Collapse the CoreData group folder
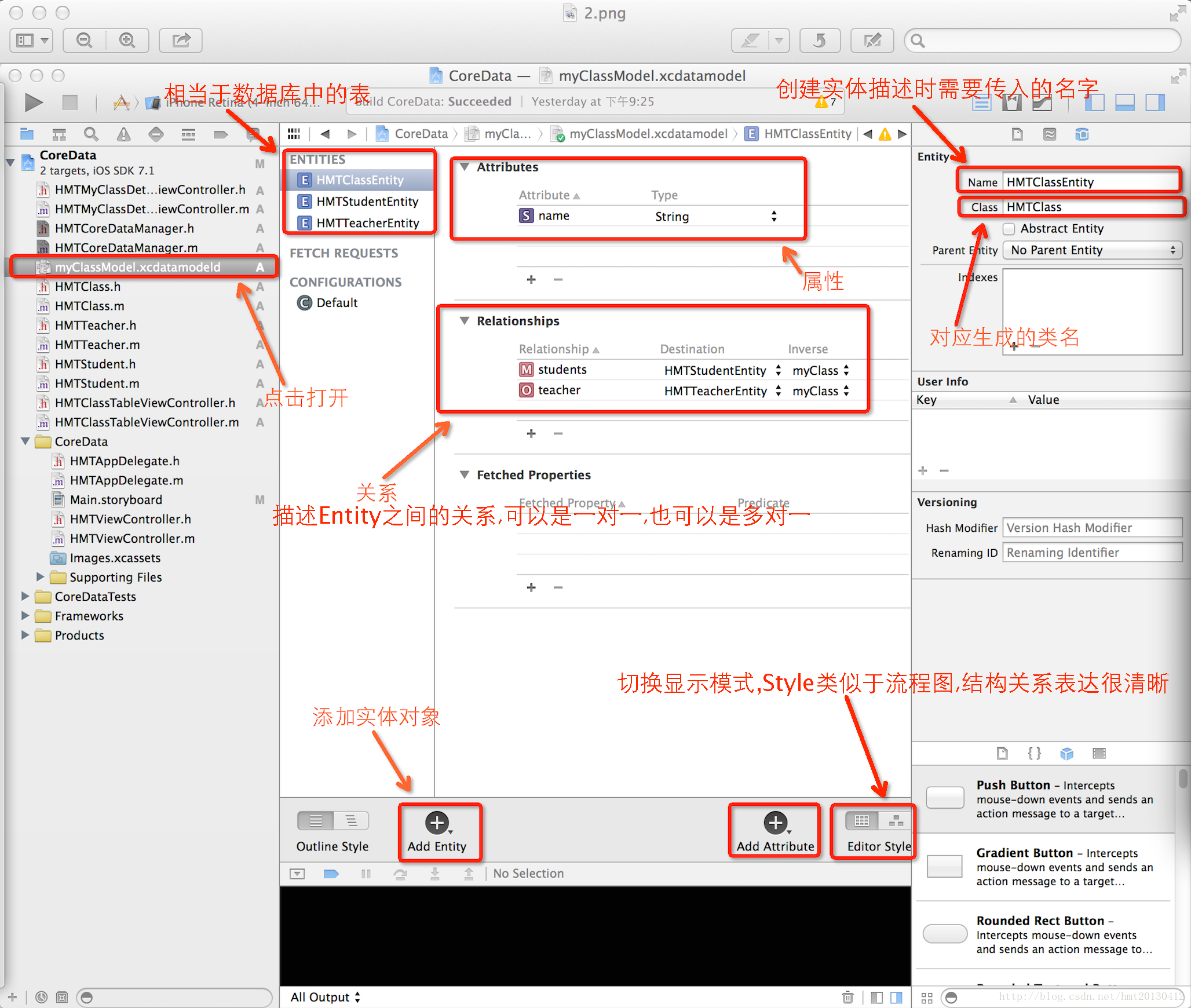 [x=25, y=441]
